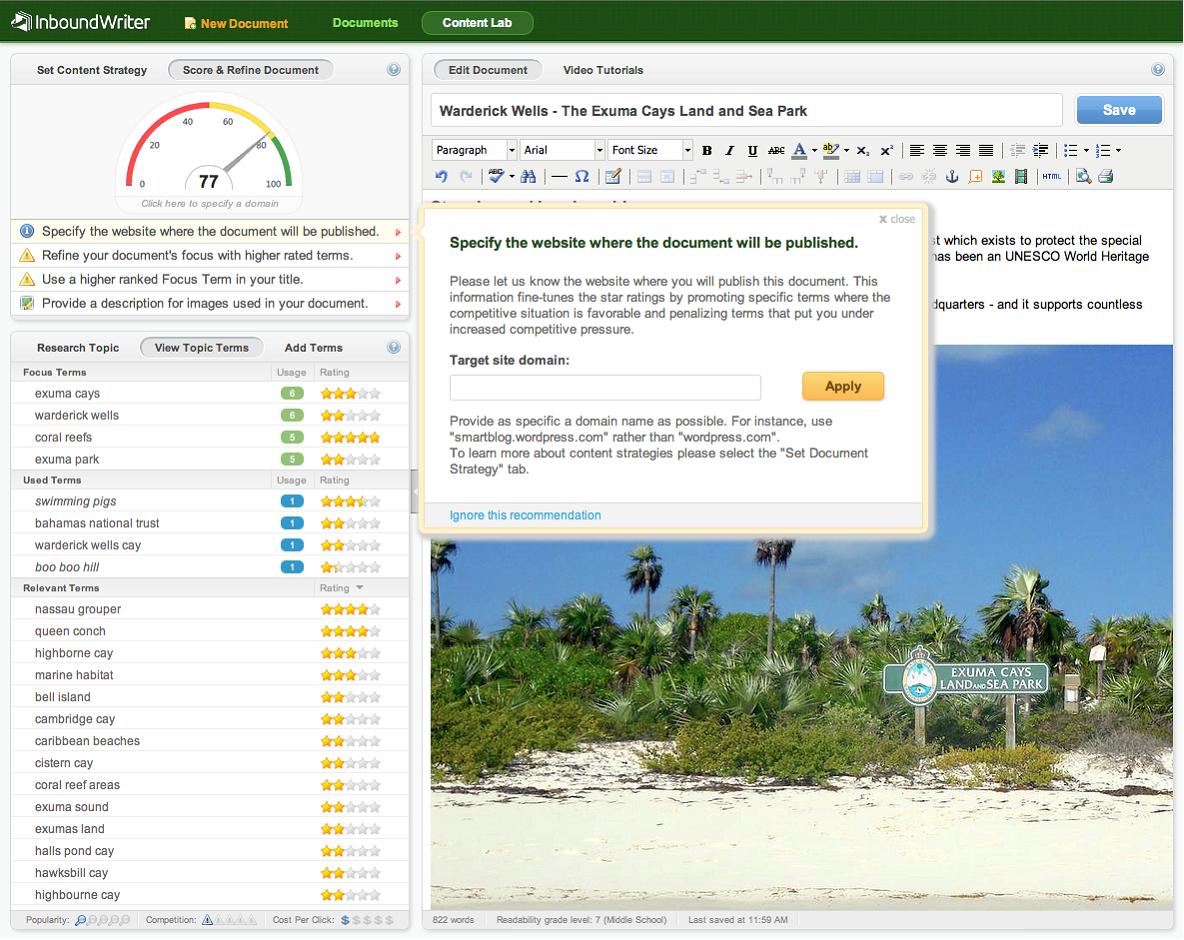The image size is (1184, 940).
Task: Open find and replace binoculars icon
Action: (x=528, y=176)
